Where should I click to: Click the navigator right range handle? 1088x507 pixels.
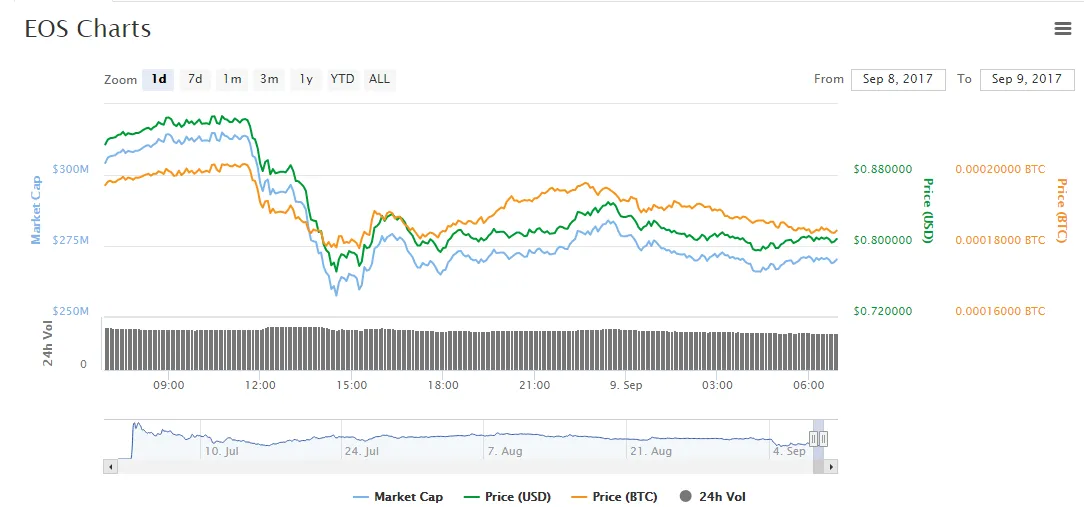[x=824, y=438]
